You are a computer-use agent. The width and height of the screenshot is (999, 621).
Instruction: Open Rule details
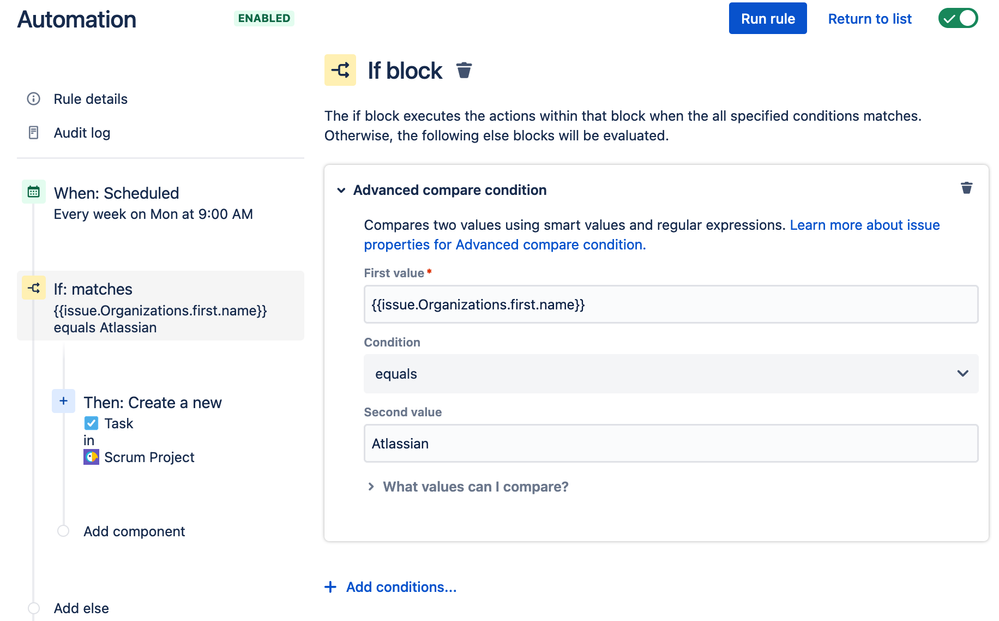tap(90, 99)
